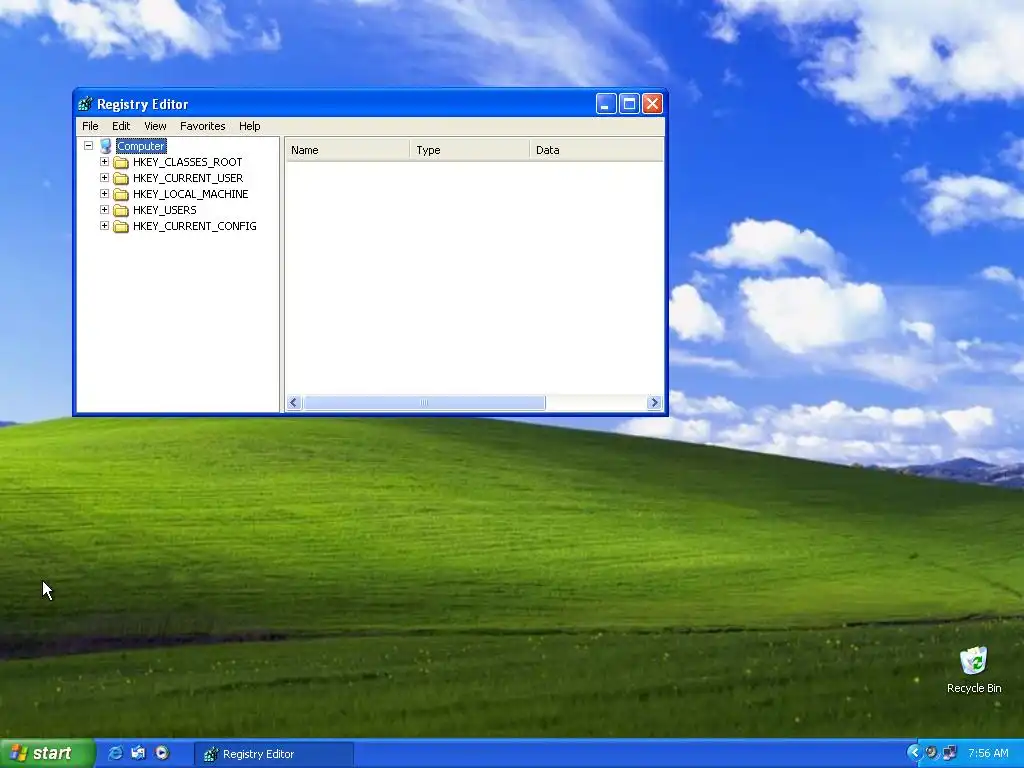The height and width of the screenshot is (768, 1024).
Task: Minimize the Registry Editor window
Action: [606, 104]
